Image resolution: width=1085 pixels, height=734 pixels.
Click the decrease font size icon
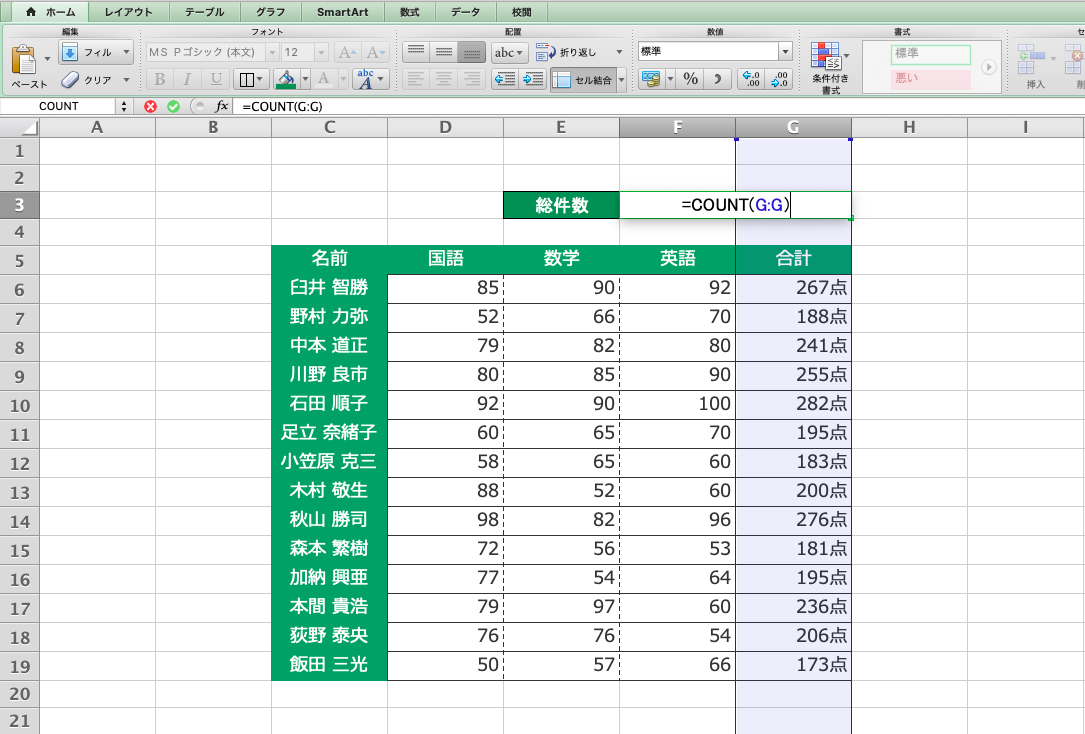(374, 52)
